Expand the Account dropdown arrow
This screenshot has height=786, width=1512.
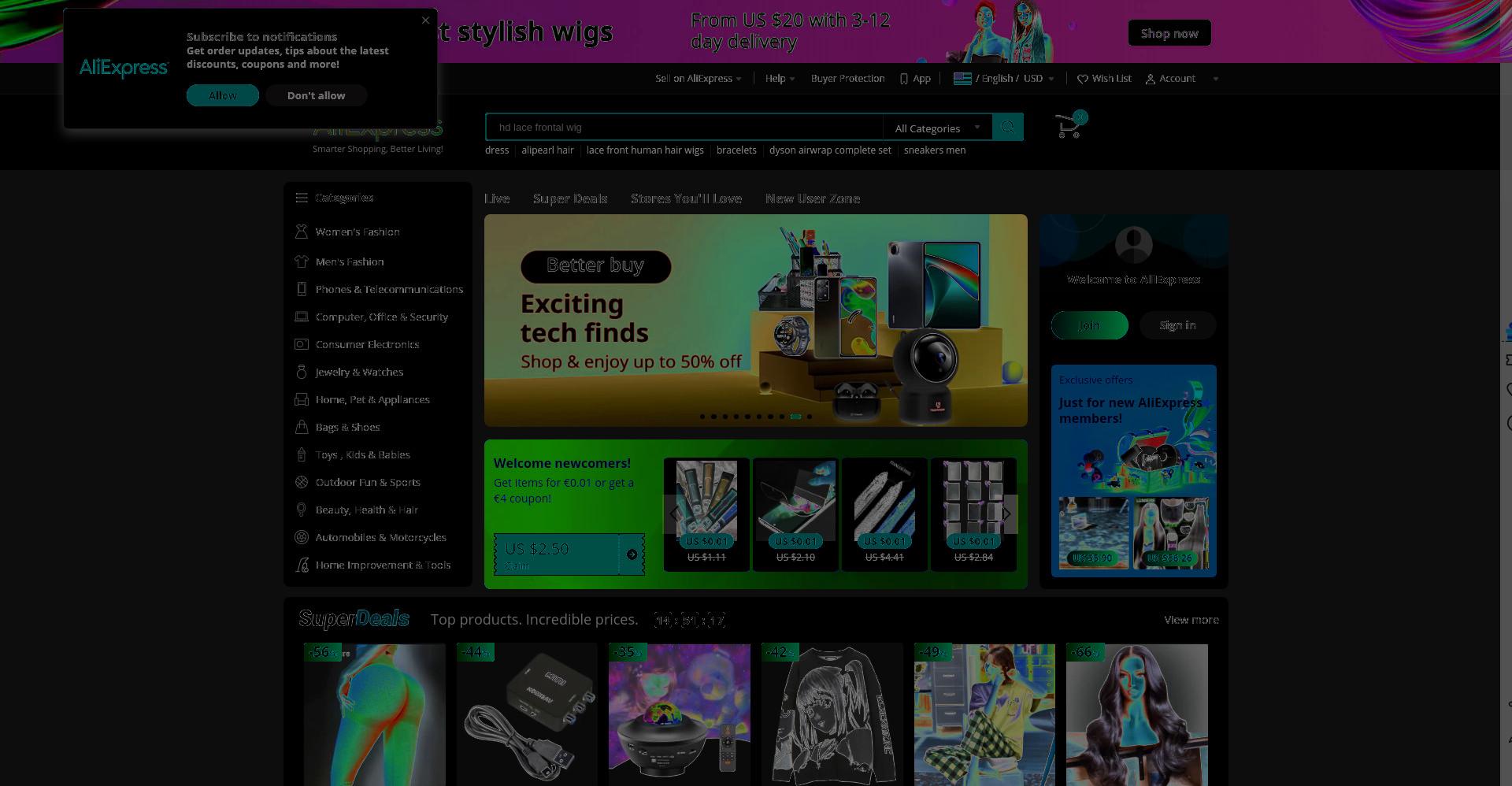(x=1215, y=79)
